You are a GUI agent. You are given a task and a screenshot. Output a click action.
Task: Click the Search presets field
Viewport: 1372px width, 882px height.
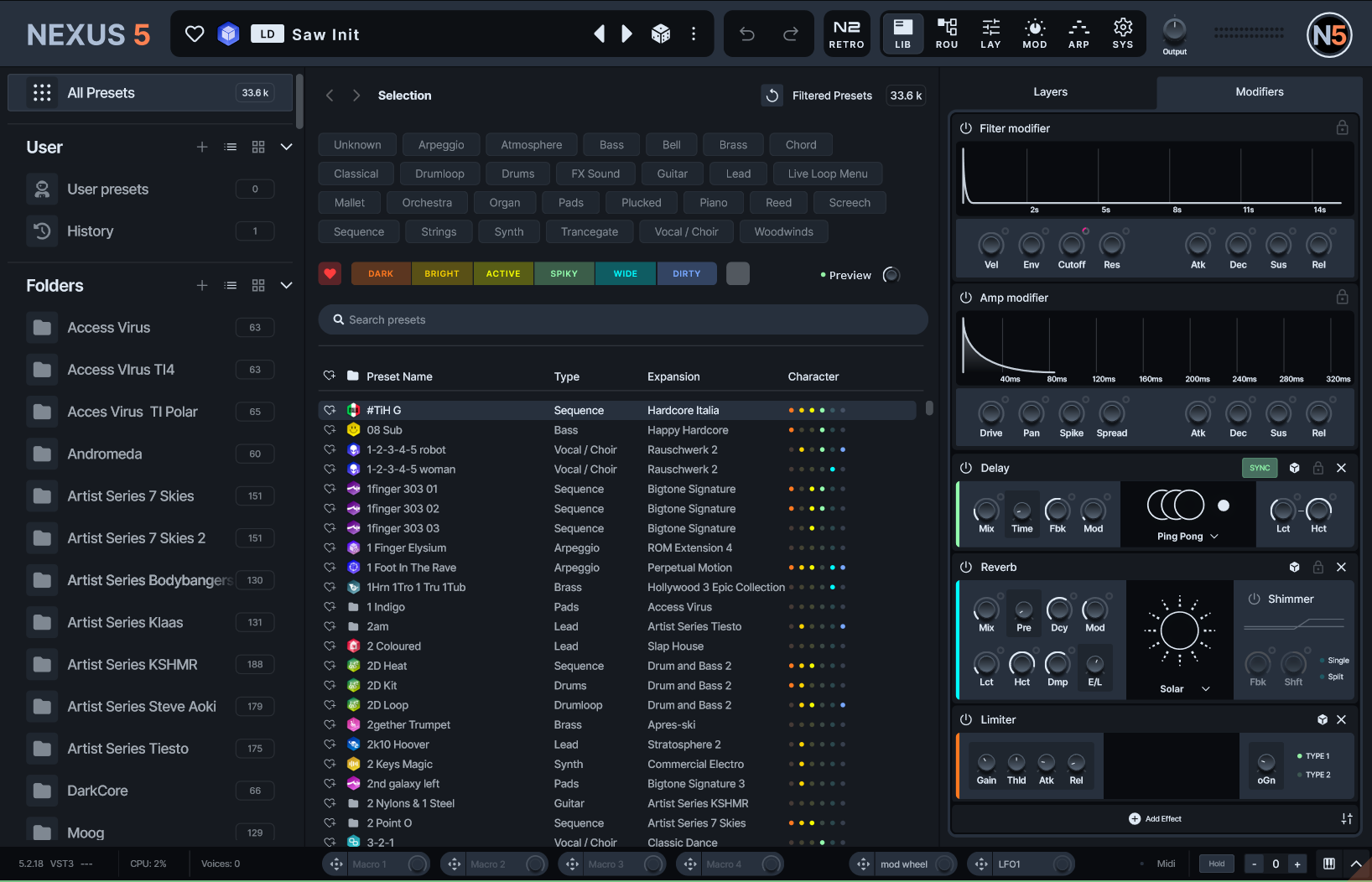click(622, 319)
